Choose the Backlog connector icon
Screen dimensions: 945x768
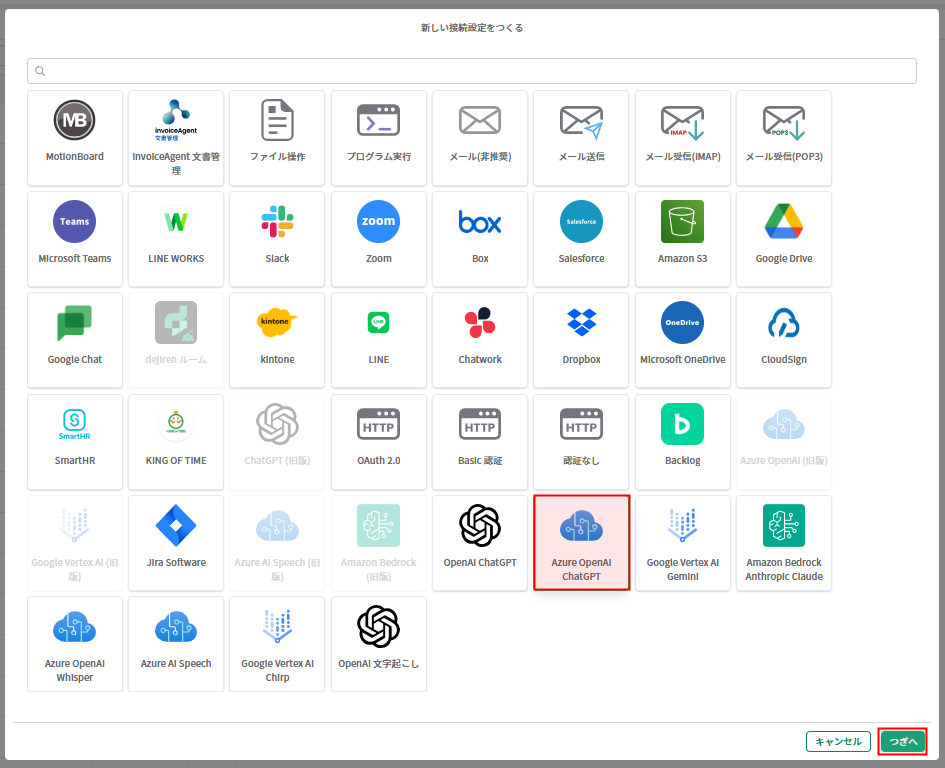tap(682, 425)
